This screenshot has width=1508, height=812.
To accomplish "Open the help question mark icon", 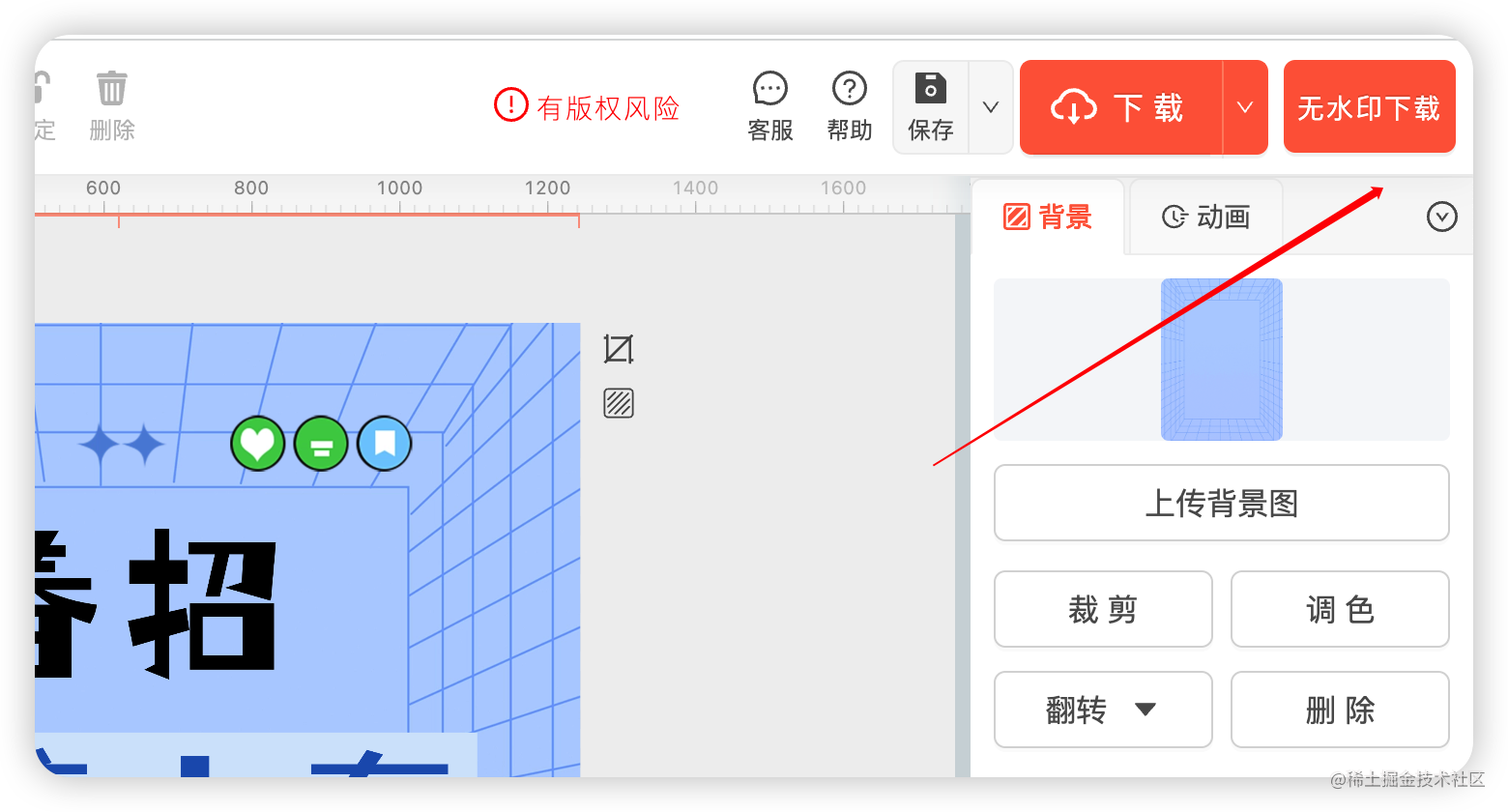I will pyautogui.click(x=849, y=90).
